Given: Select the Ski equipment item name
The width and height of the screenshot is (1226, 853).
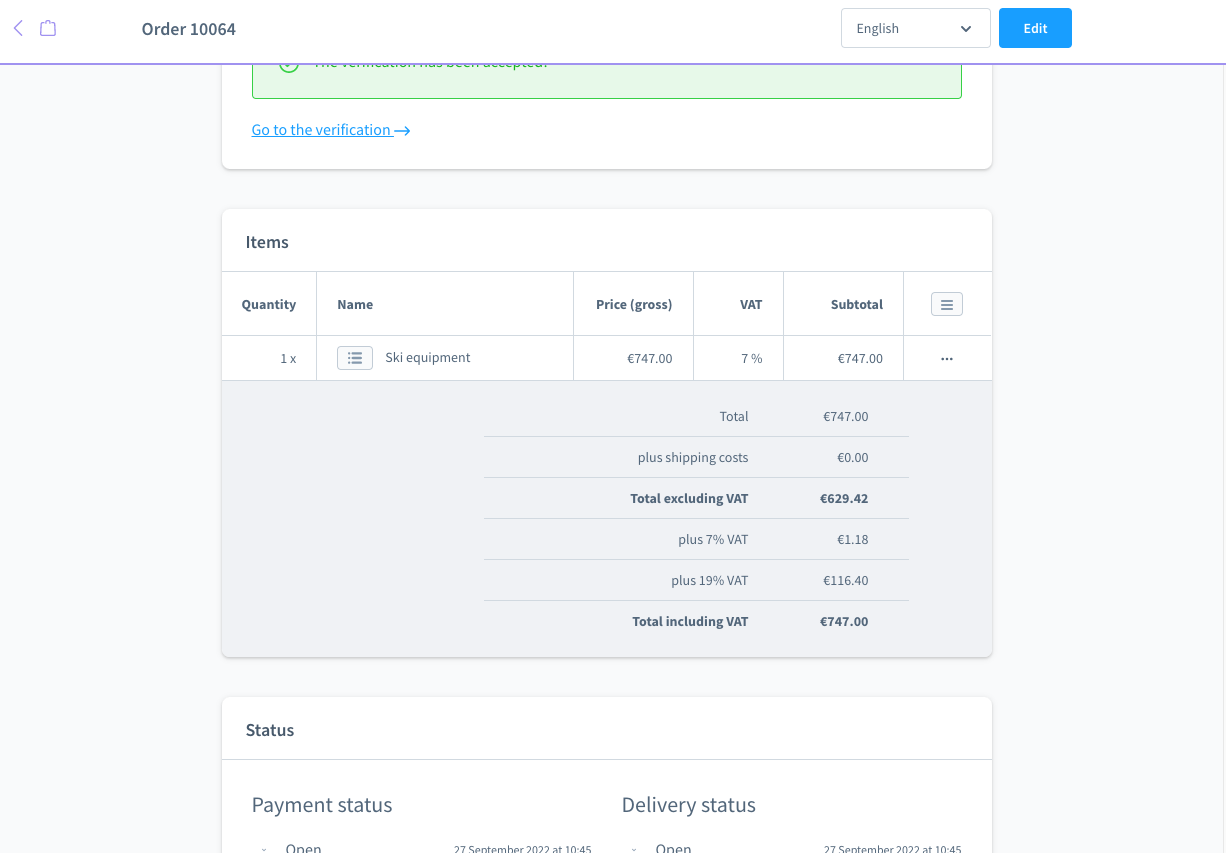Looking at the screenshot, I should (428, 358).
